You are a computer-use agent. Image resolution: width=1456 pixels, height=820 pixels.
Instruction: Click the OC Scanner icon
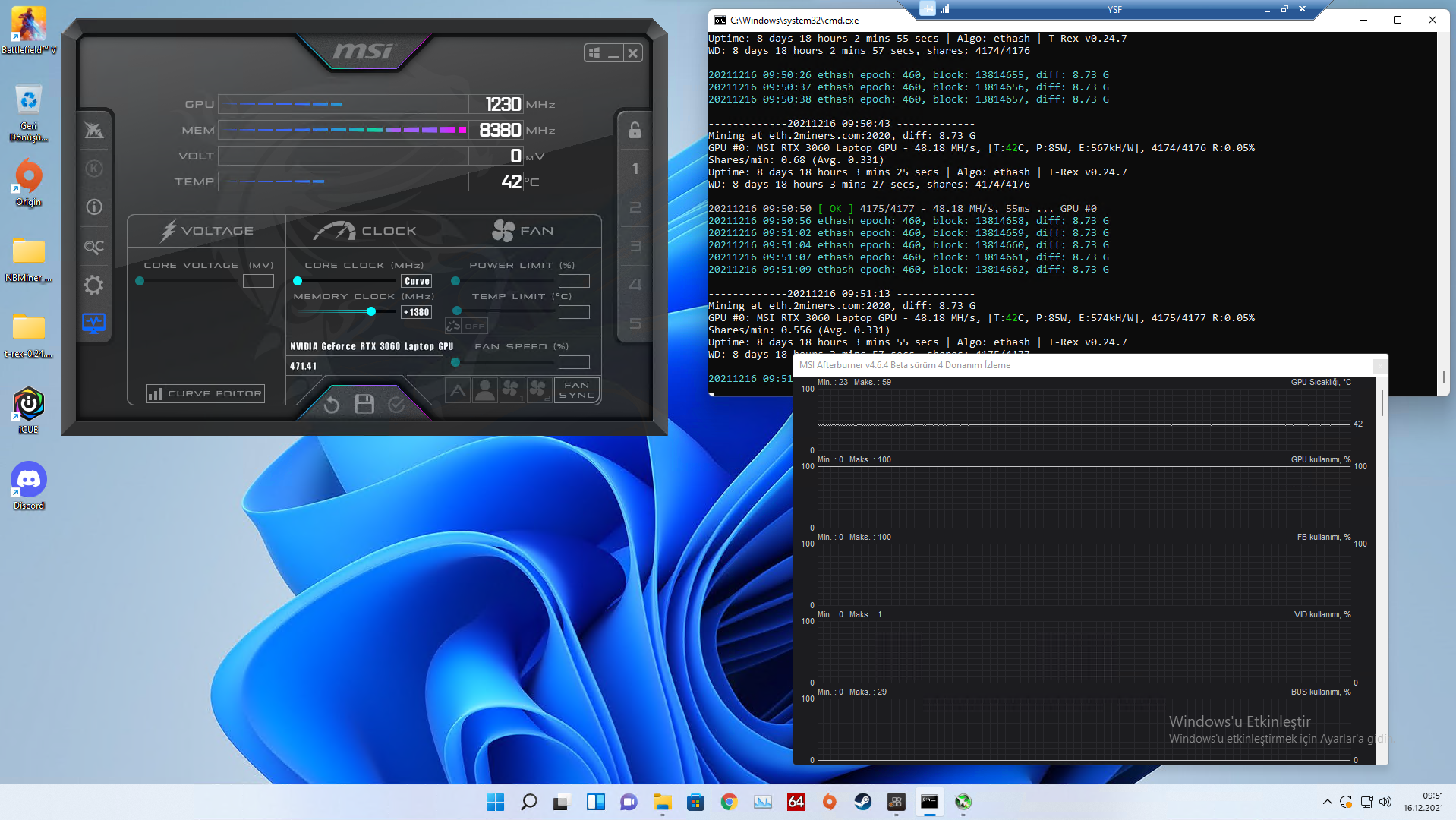(93, 247)
